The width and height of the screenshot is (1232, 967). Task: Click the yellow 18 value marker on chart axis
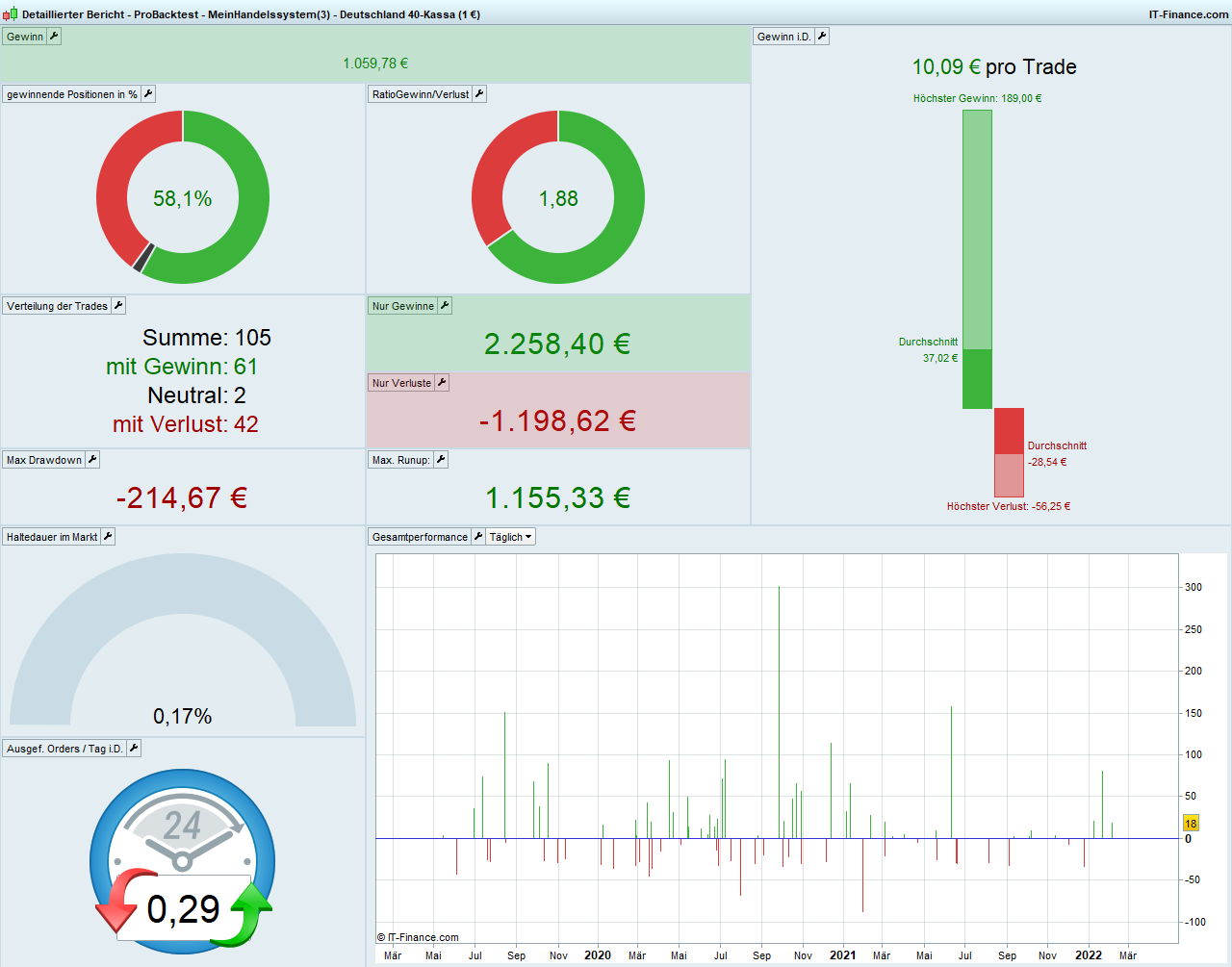click(x=1191, y=824)
